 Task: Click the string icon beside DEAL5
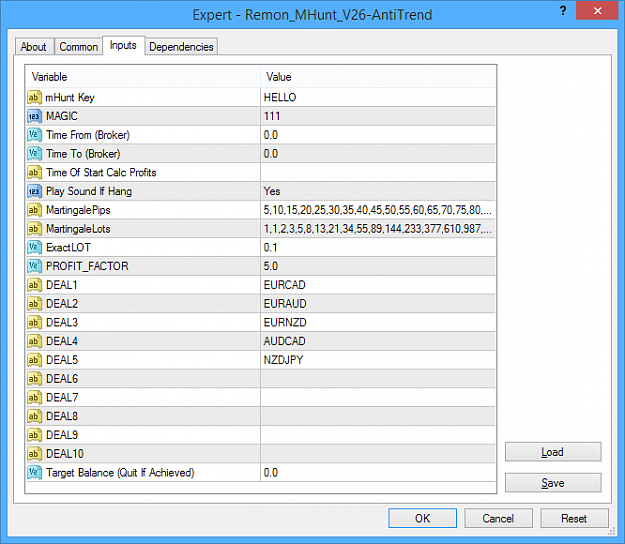(x=34, y=360)
